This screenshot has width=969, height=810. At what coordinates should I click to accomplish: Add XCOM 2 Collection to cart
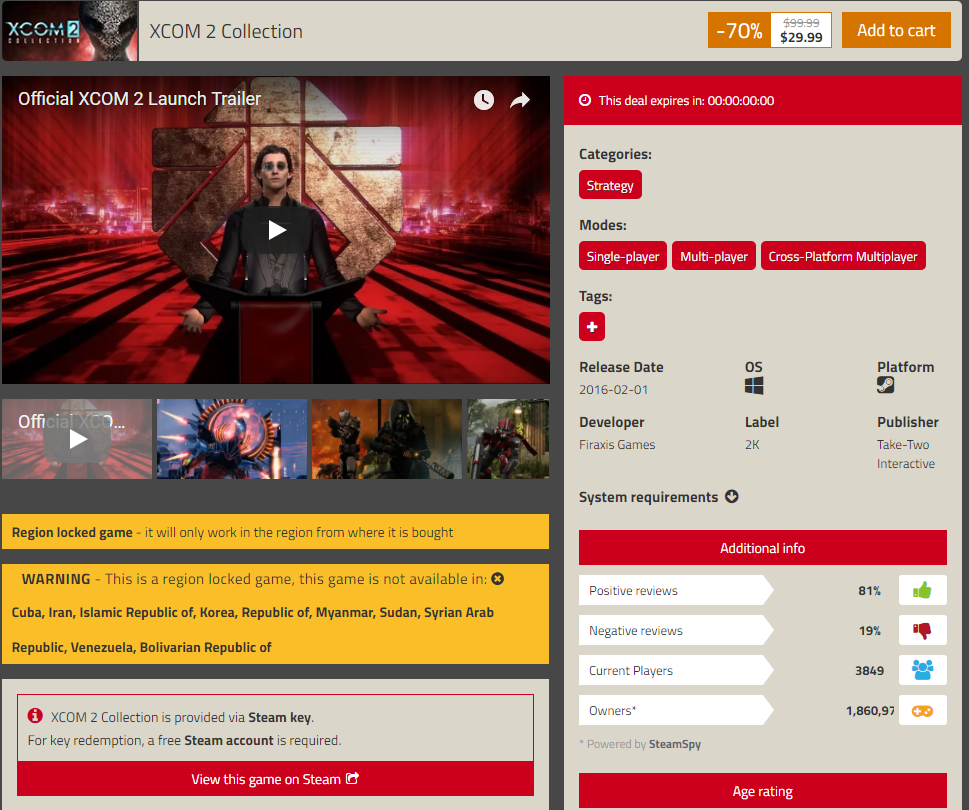tap(896, 30)
